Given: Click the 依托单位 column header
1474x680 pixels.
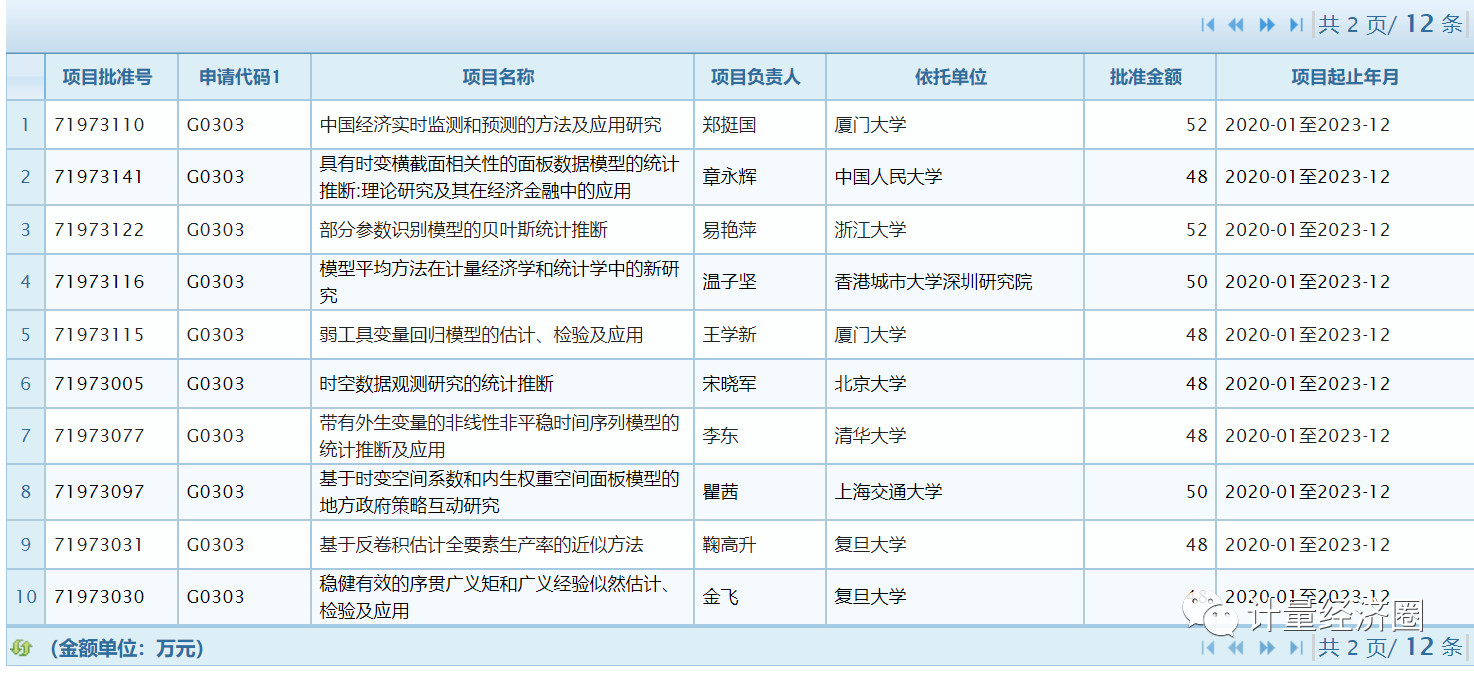Looking at the screenshot, I should coord(950,77).
